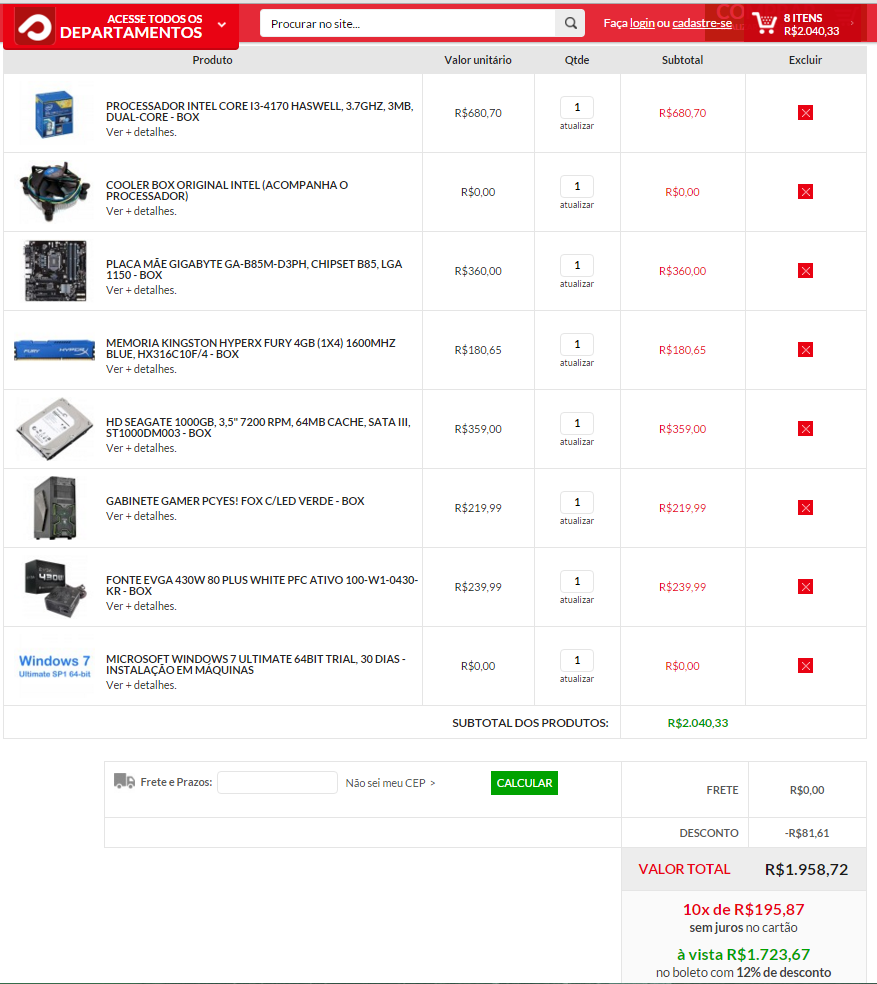
Task: Edit quantity for HD Seagate
Action: click(577, 424)
